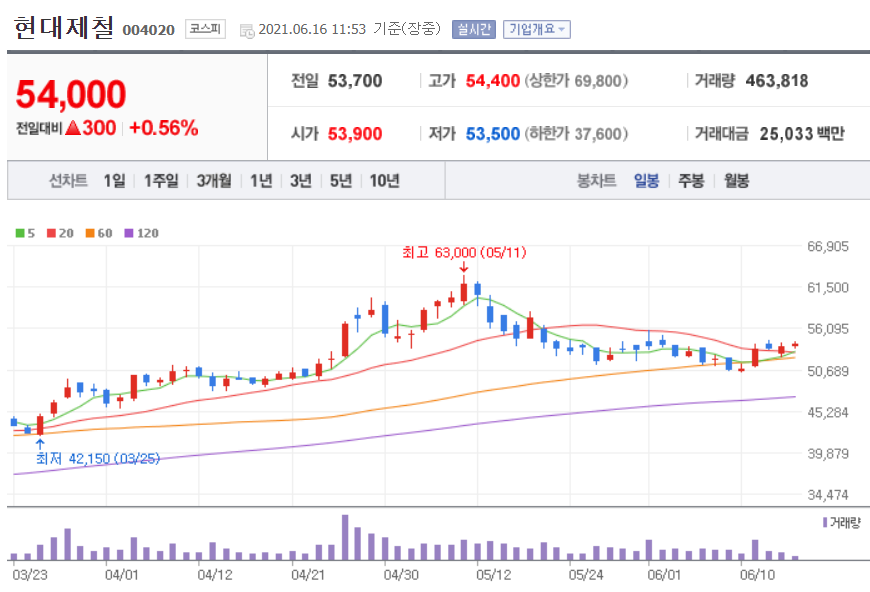Screen dimensions: 870x592
Task: Click the timestamp 2021.06.16 11:53
Action: [x=312, y=29]
